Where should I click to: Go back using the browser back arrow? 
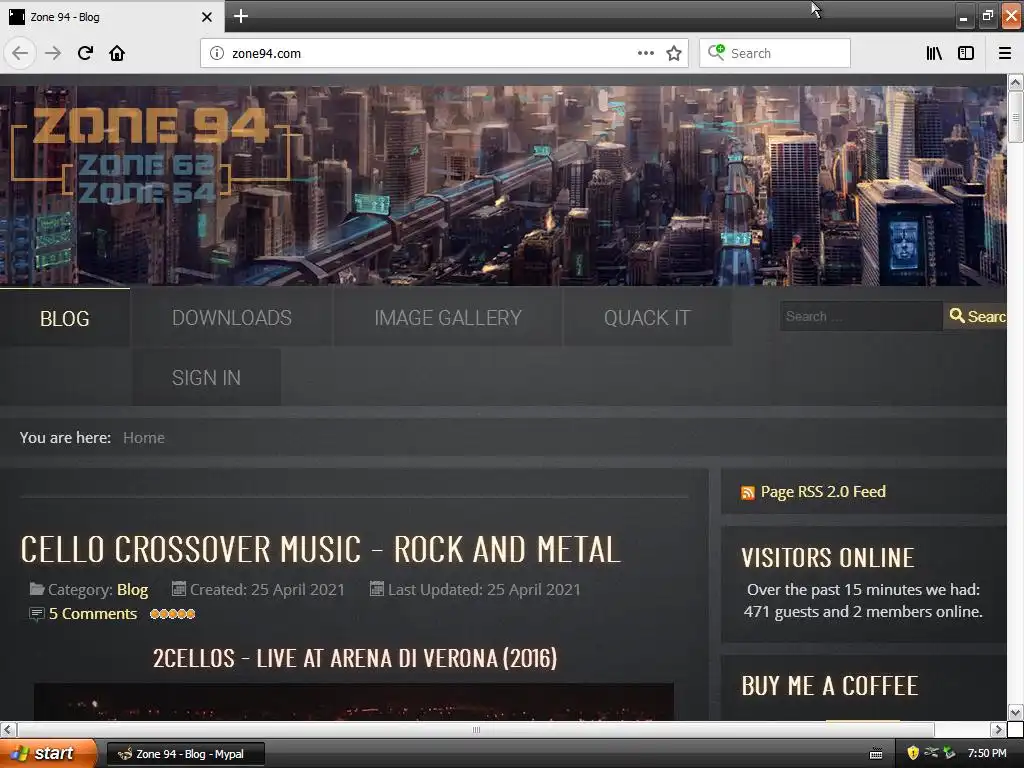point(20,53)
